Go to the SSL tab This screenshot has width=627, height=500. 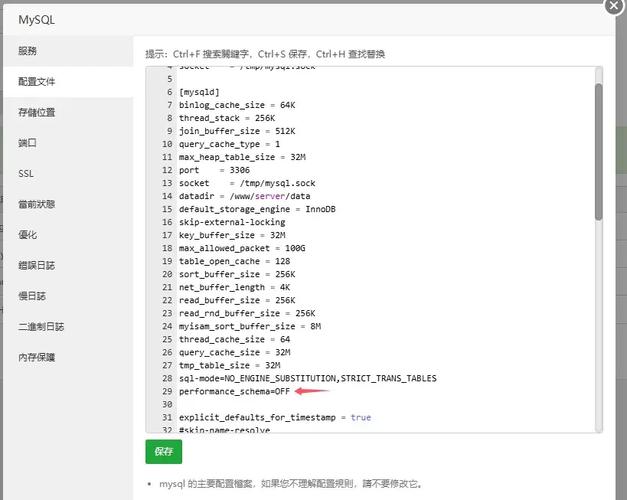[68, 174]
